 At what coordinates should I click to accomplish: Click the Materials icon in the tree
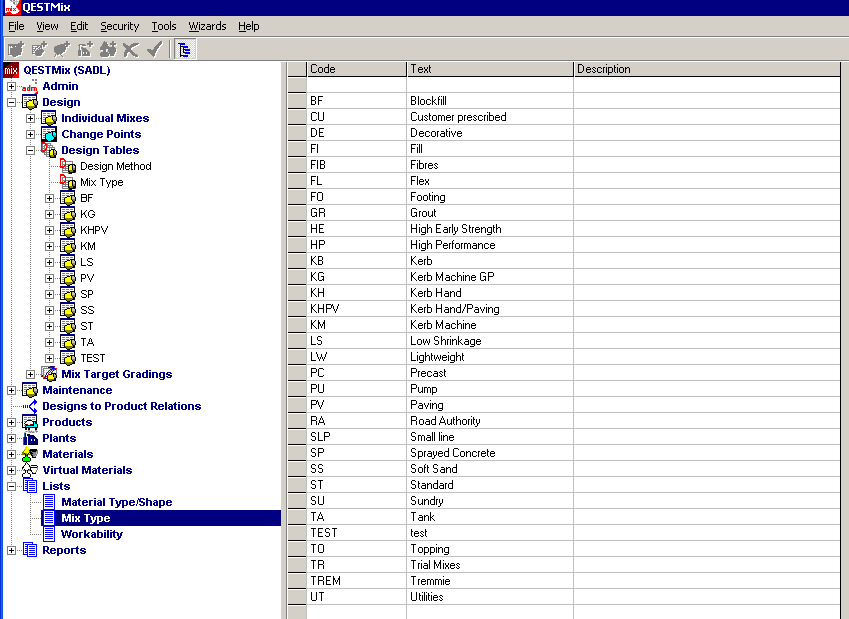click(x=30, y=454)
